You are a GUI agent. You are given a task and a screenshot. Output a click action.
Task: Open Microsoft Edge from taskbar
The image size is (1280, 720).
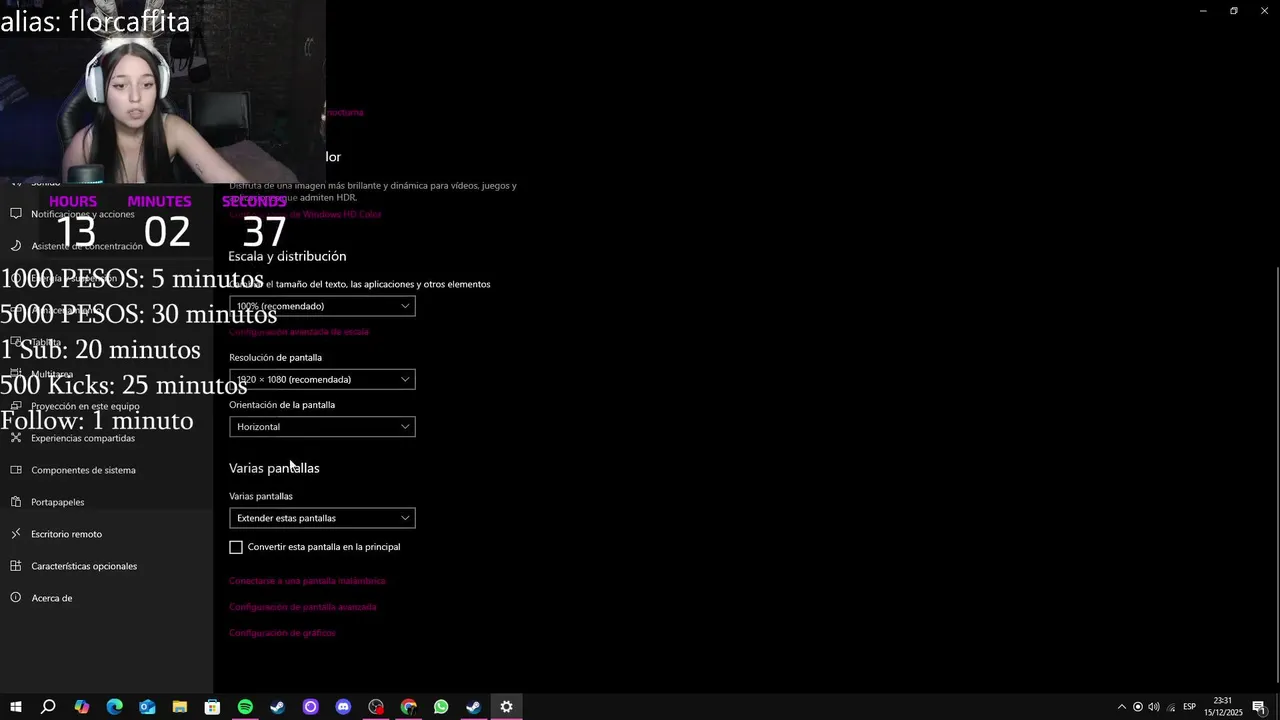click(x=114, y=707)
